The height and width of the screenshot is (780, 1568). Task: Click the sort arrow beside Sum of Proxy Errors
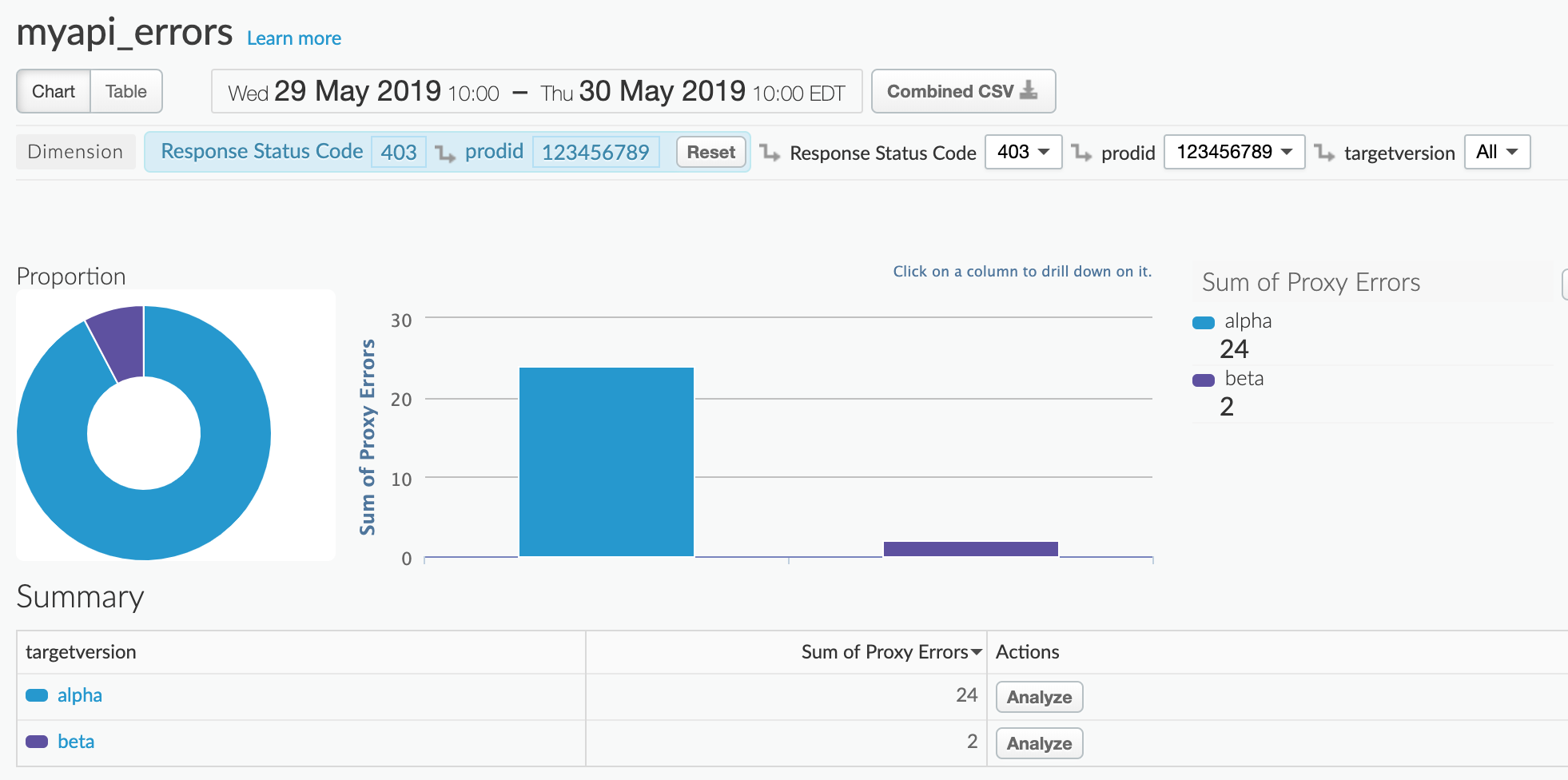coord(977,653)
